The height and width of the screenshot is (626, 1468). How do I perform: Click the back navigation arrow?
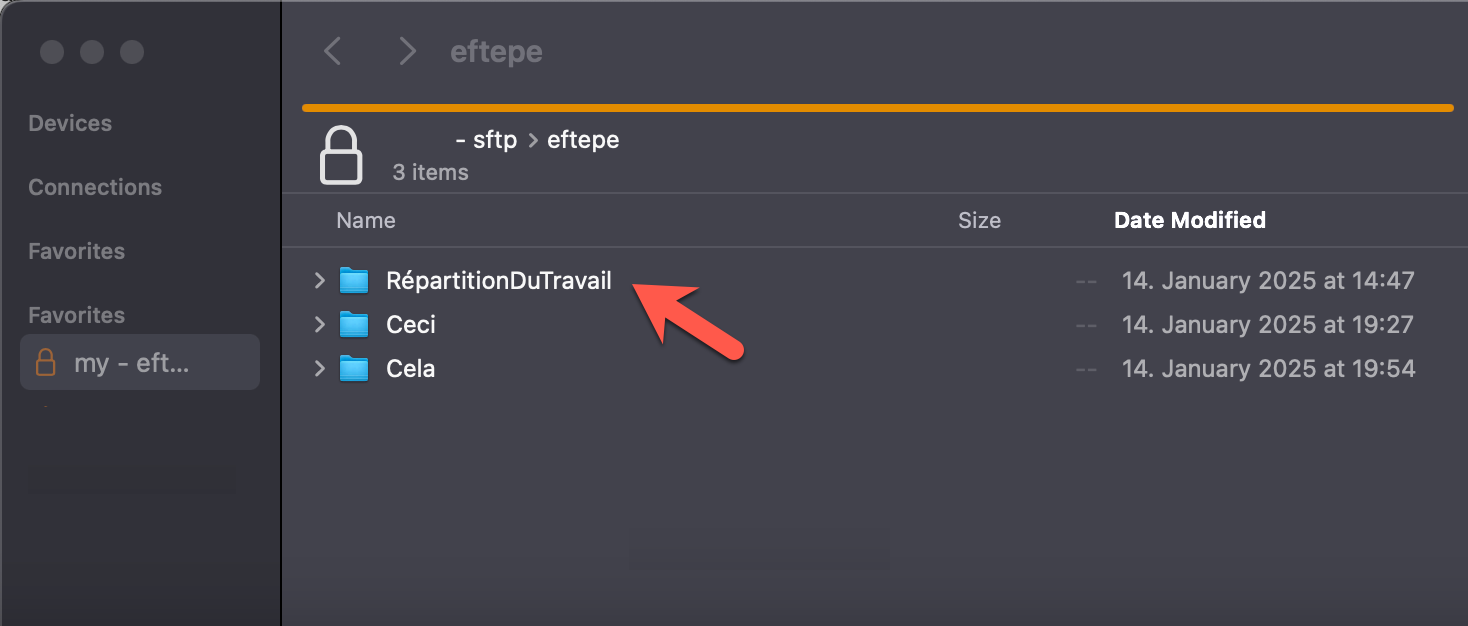pyautogui.click(x=333, y=50)
